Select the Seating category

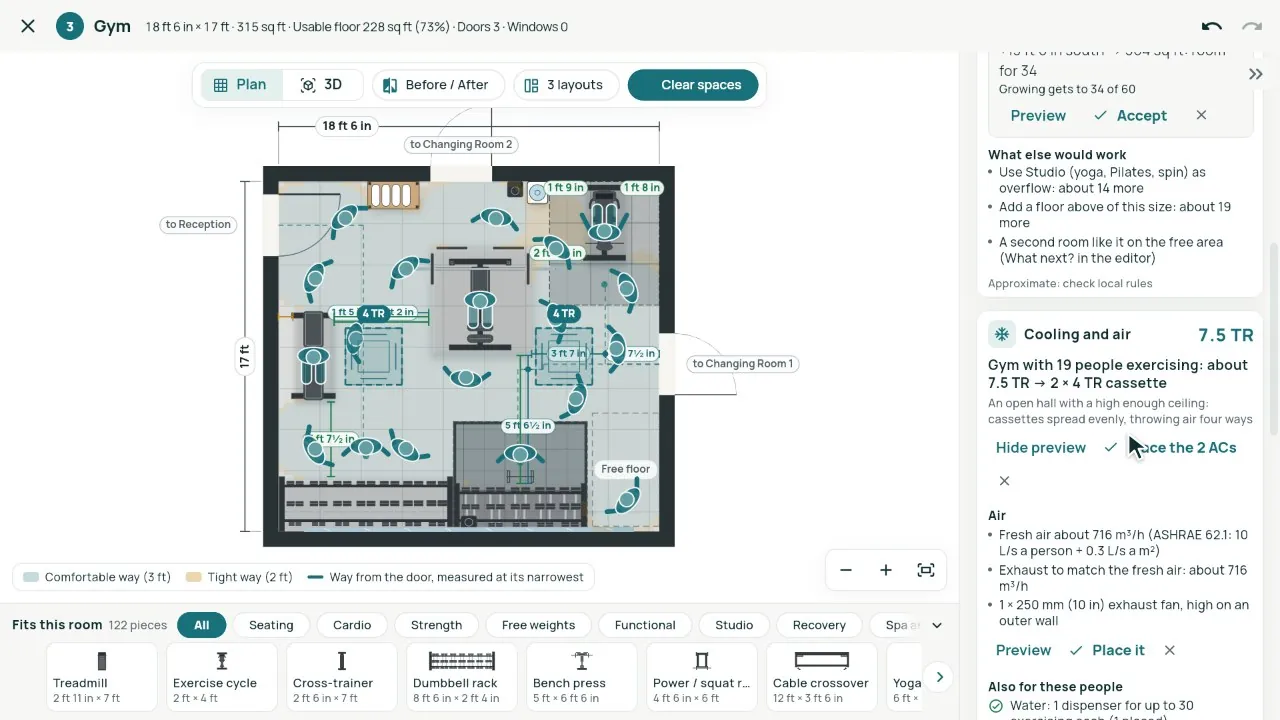click(271, 625)
